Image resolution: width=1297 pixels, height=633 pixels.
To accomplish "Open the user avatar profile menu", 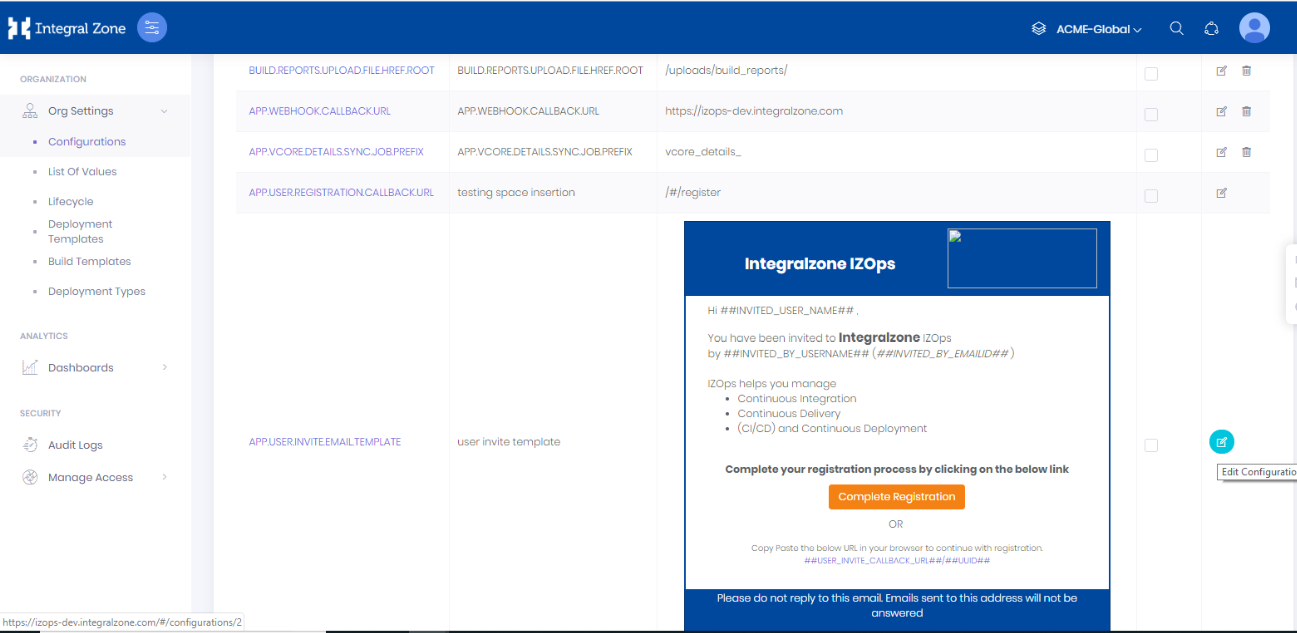I will coord(1254,28).
